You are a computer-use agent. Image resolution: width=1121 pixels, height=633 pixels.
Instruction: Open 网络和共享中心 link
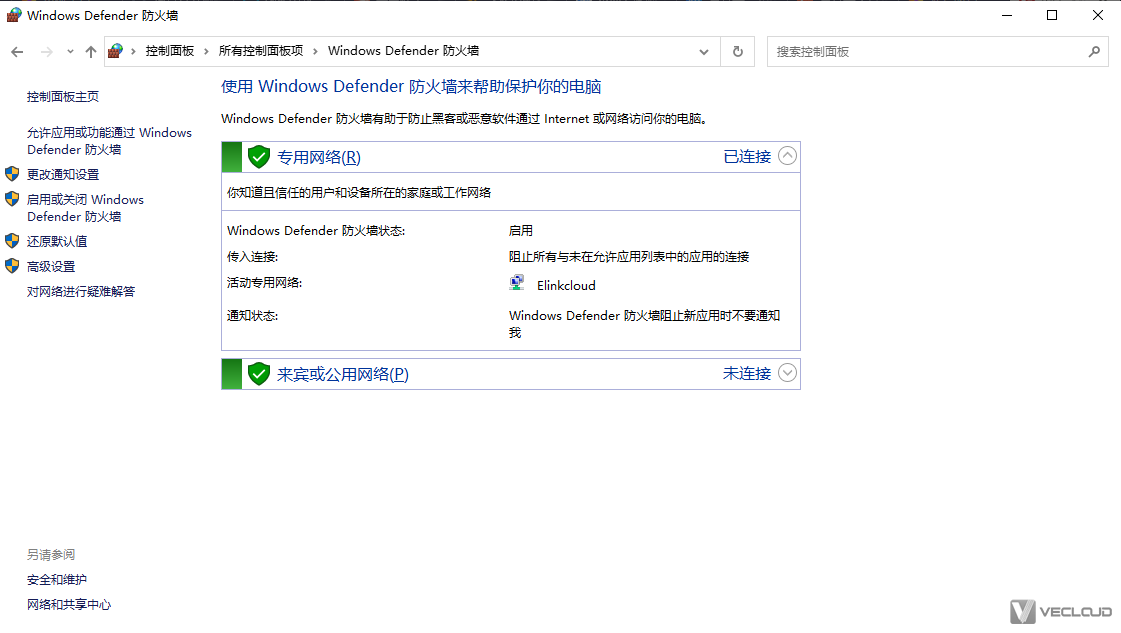coord(69,605)
